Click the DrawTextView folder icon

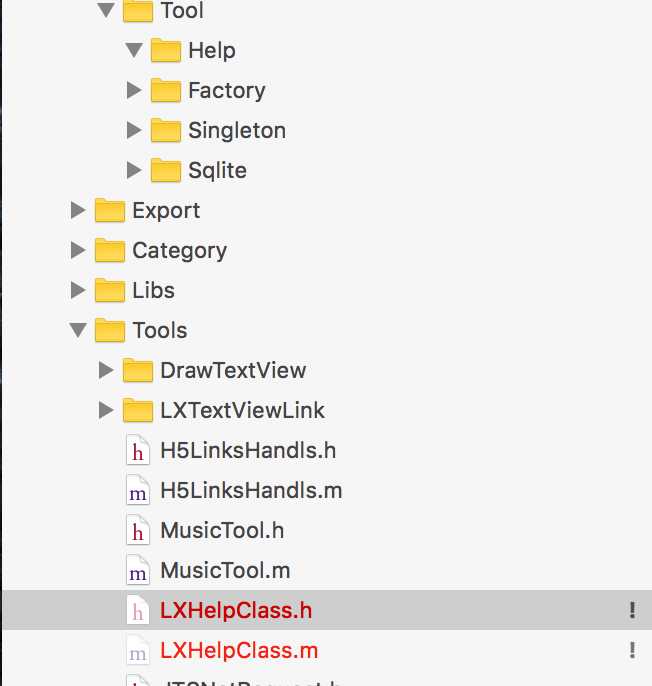pyautogui.click(x=138, y=371)
